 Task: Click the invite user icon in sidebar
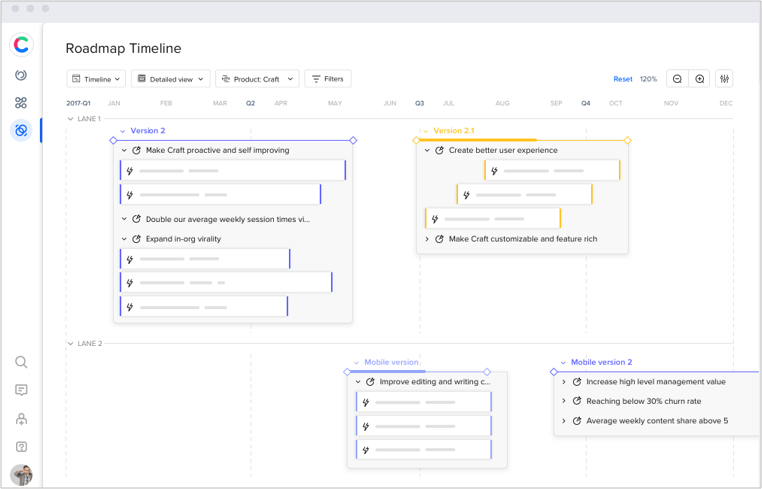coord(21,419)
